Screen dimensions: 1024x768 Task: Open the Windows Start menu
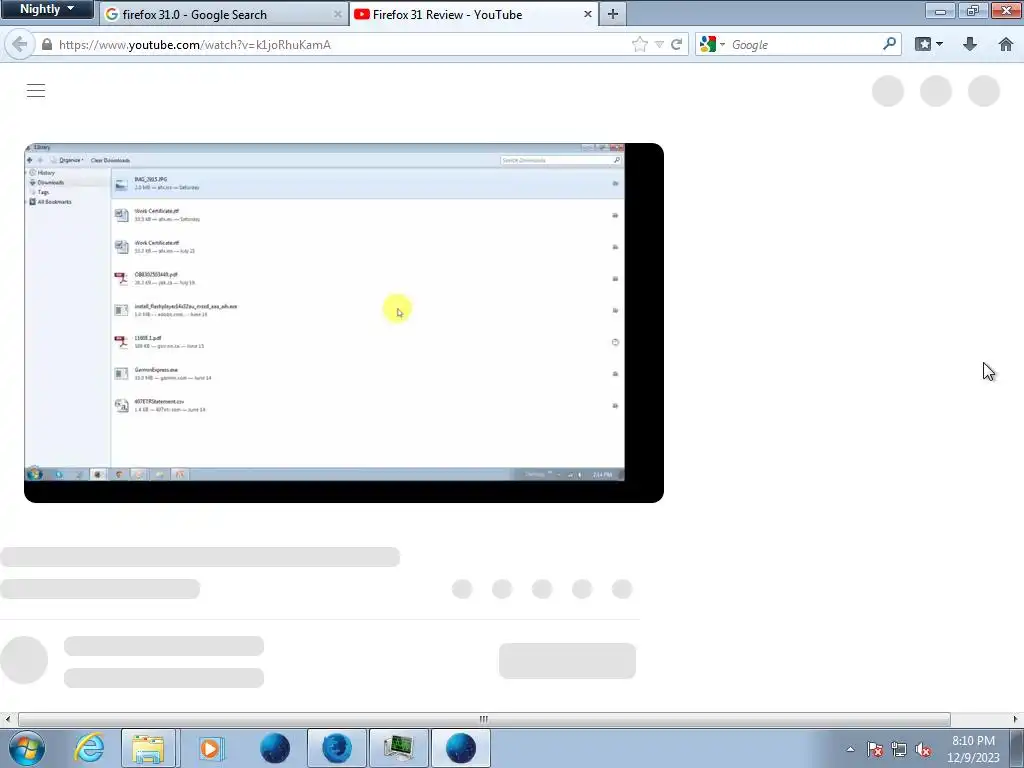click(x=27, y=748)
